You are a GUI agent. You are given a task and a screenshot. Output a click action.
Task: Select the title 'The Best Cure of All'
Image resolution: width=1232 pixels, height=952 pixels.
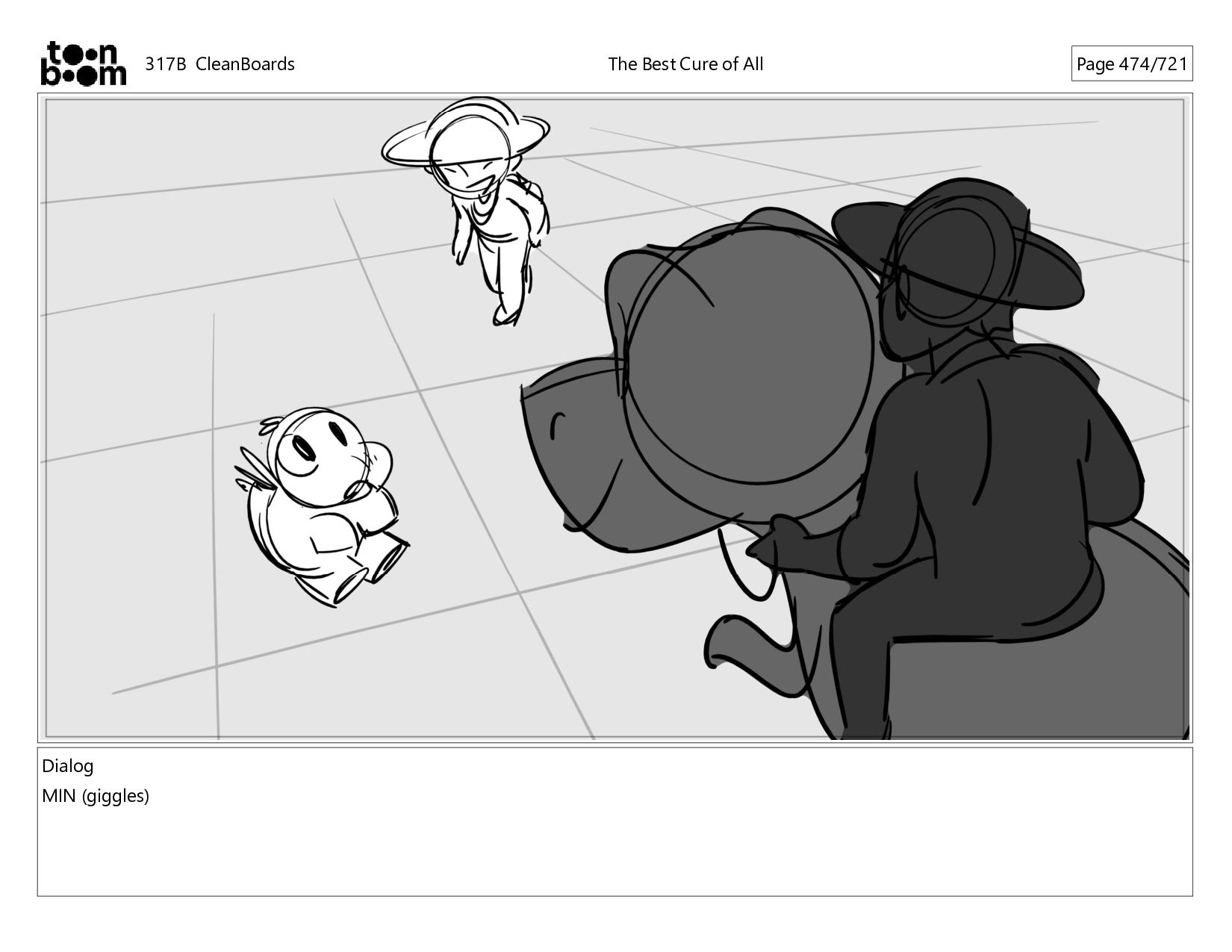(685, 64)
